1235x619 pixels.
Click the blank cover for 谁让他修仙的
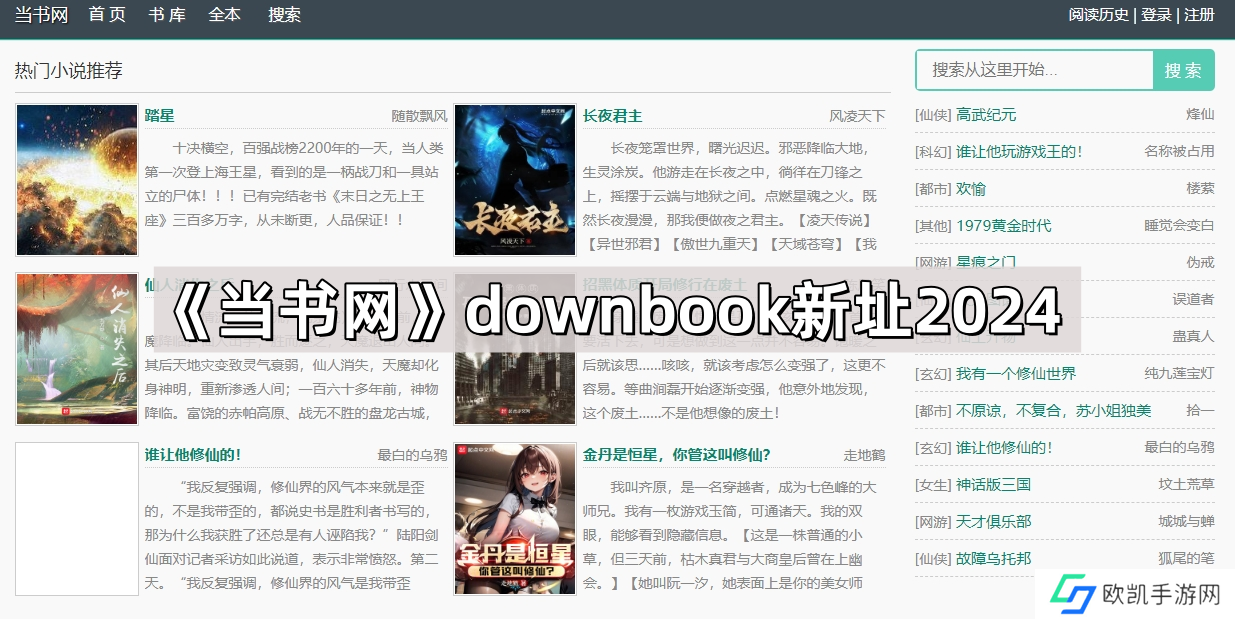coord(77,519)
